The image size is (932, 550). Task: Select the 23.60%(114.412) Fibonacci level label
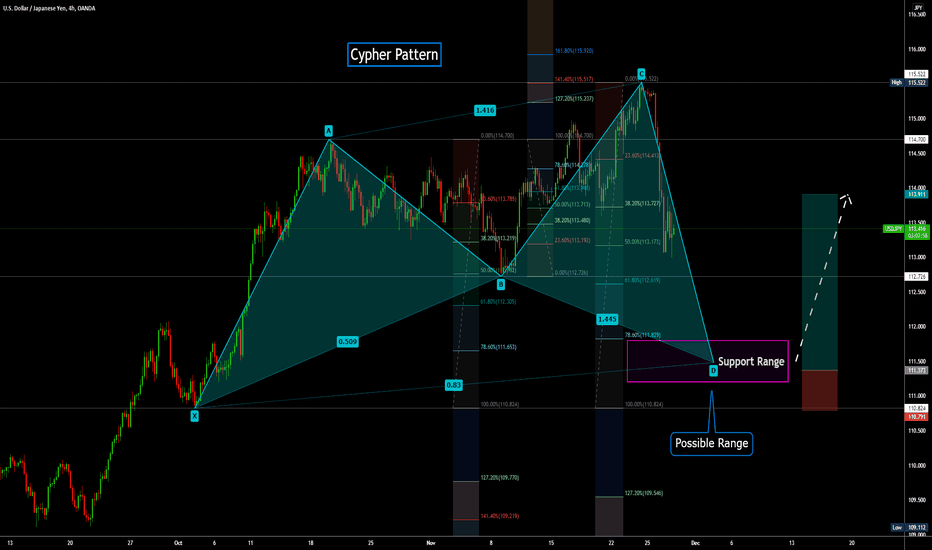click(x=643, y=156)
